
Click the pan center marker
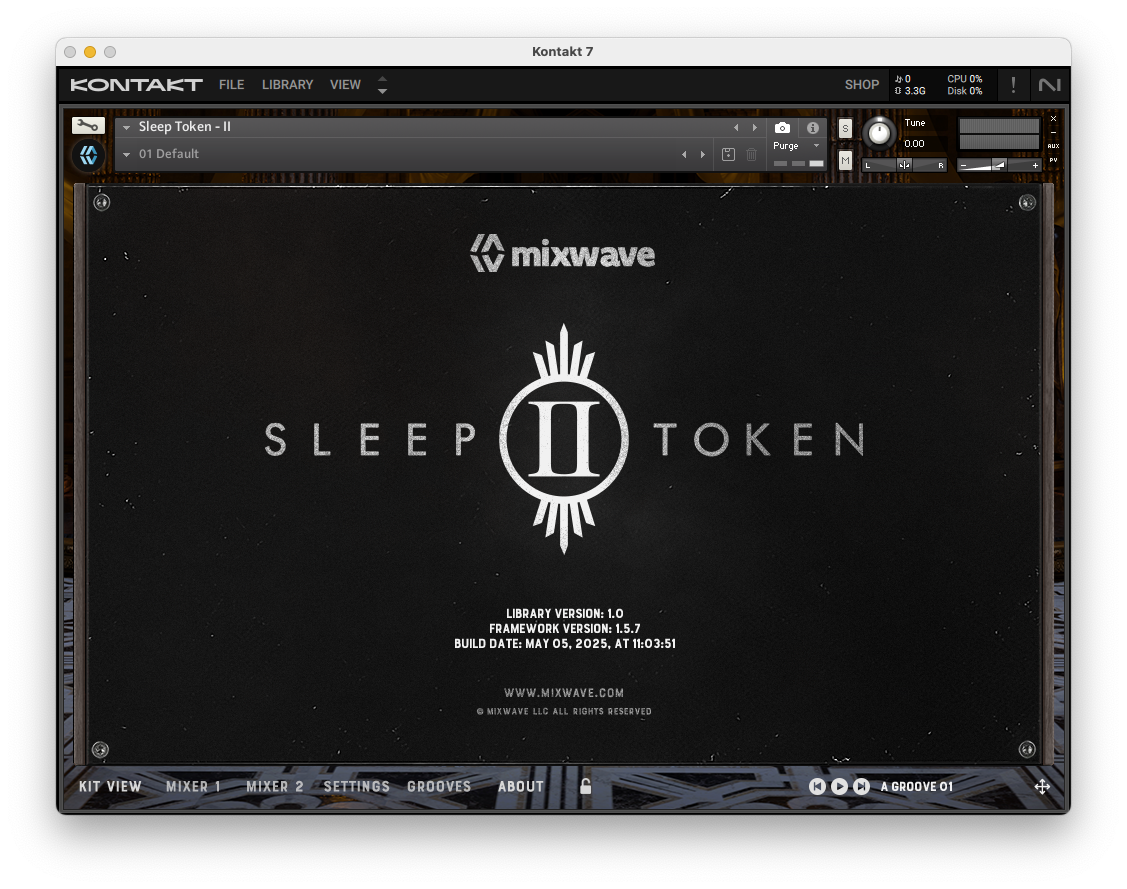[904, 165]
